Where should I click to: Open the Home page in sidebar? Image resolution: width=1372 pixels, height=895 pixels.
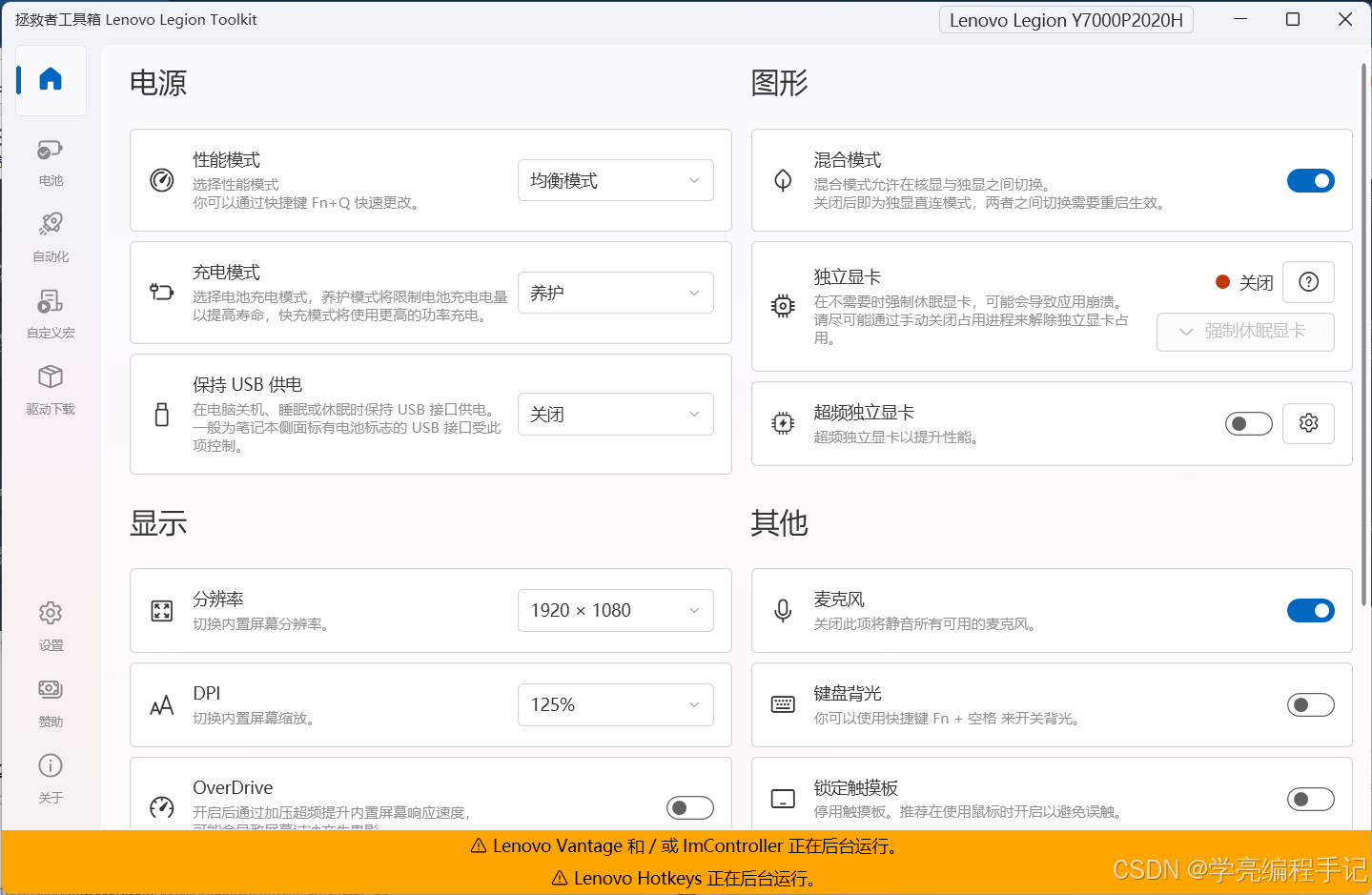pos(51,80)
